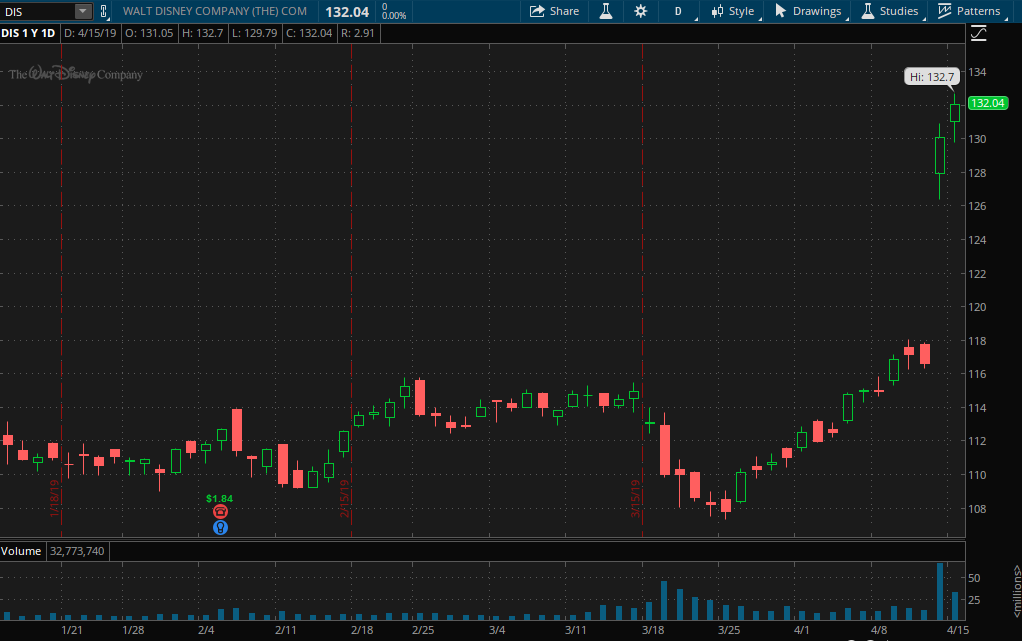Click the DIS 1 Y 1D chart label
The image size is (1022, 641).
(28, 33)
